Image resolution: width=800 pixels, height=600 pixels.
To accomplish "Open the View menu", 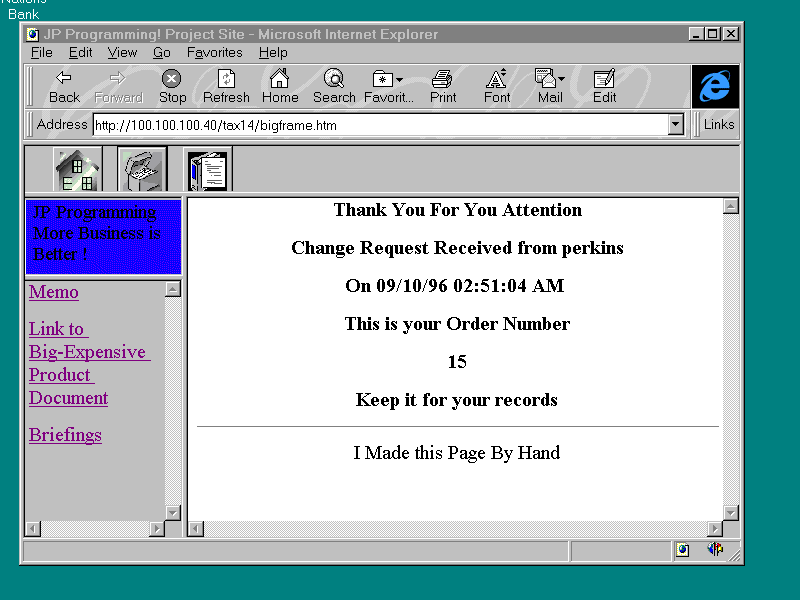I will 122,53.
